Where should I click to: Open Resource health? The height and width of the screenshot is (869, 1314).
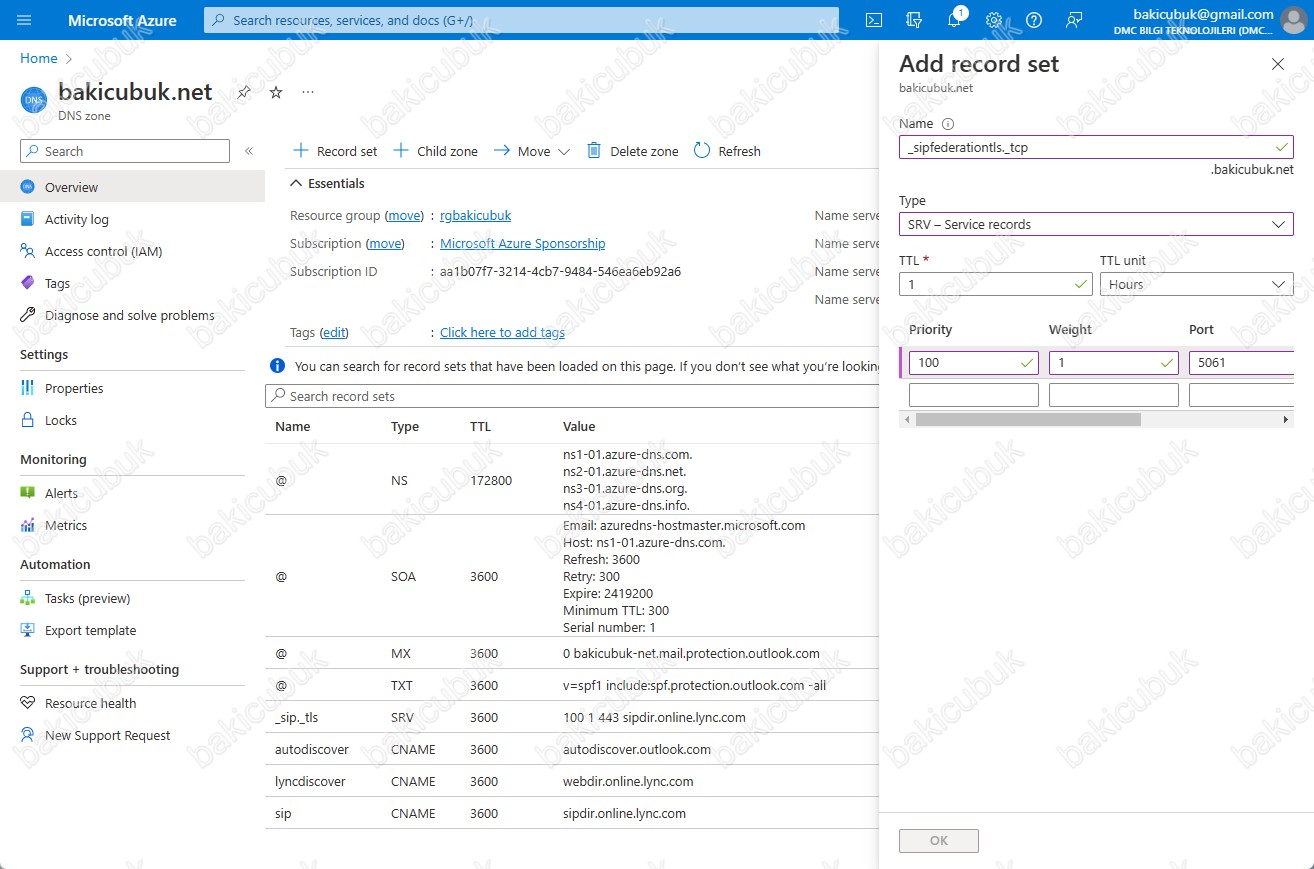132,703
